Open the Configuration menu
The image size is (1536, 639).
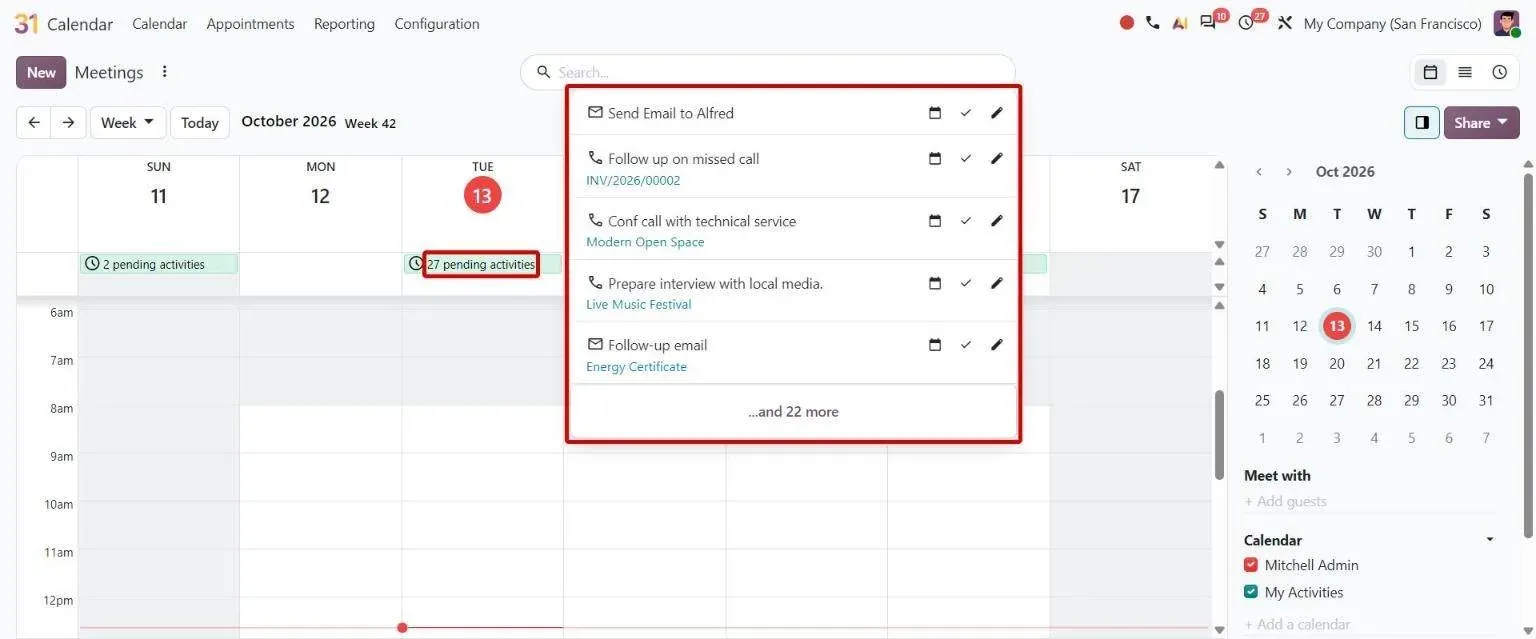(437, 24)
